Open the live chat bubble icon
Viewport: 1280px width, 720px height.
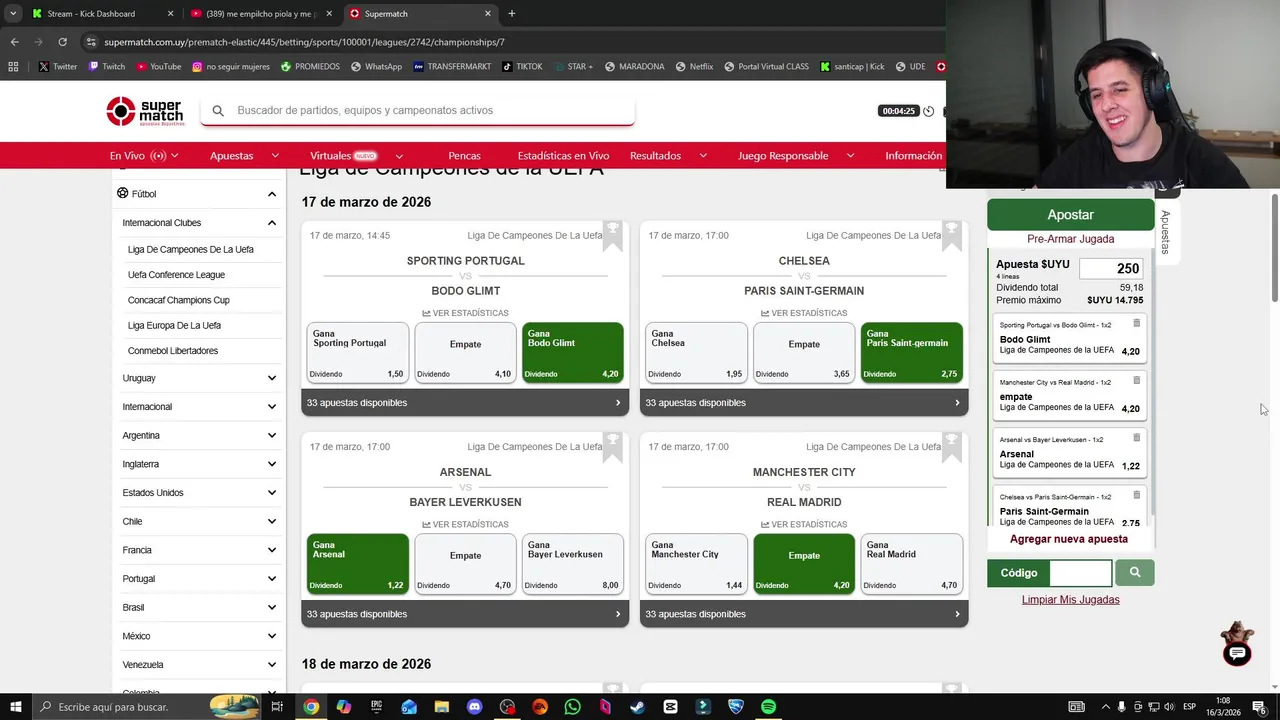coord(1237,653)
